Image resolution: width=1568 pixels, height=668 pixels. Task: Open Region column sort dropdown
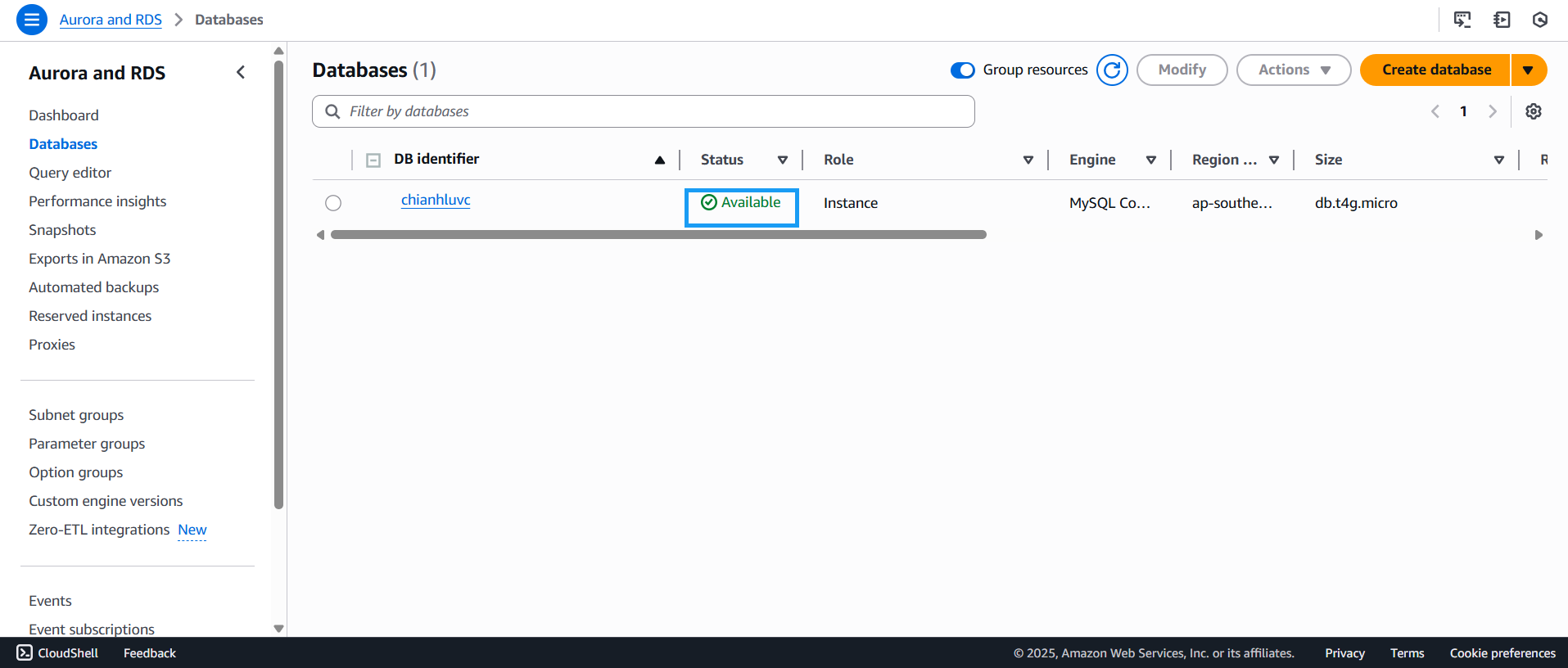click(1274, 160)
